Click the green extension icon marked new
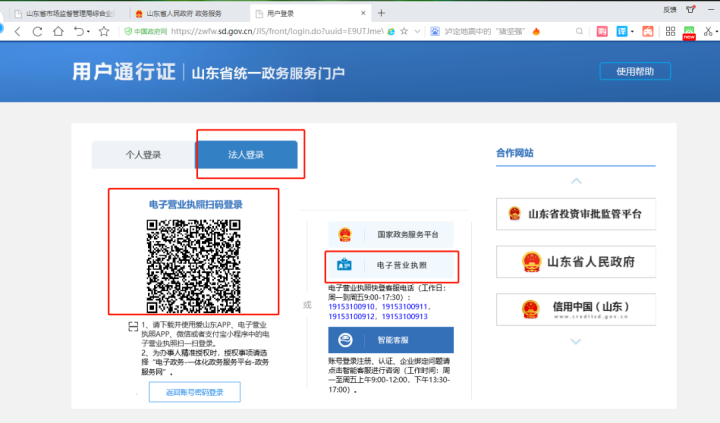Image resolution: width=720 pixels, height=423 pixels. coord(689,33)
